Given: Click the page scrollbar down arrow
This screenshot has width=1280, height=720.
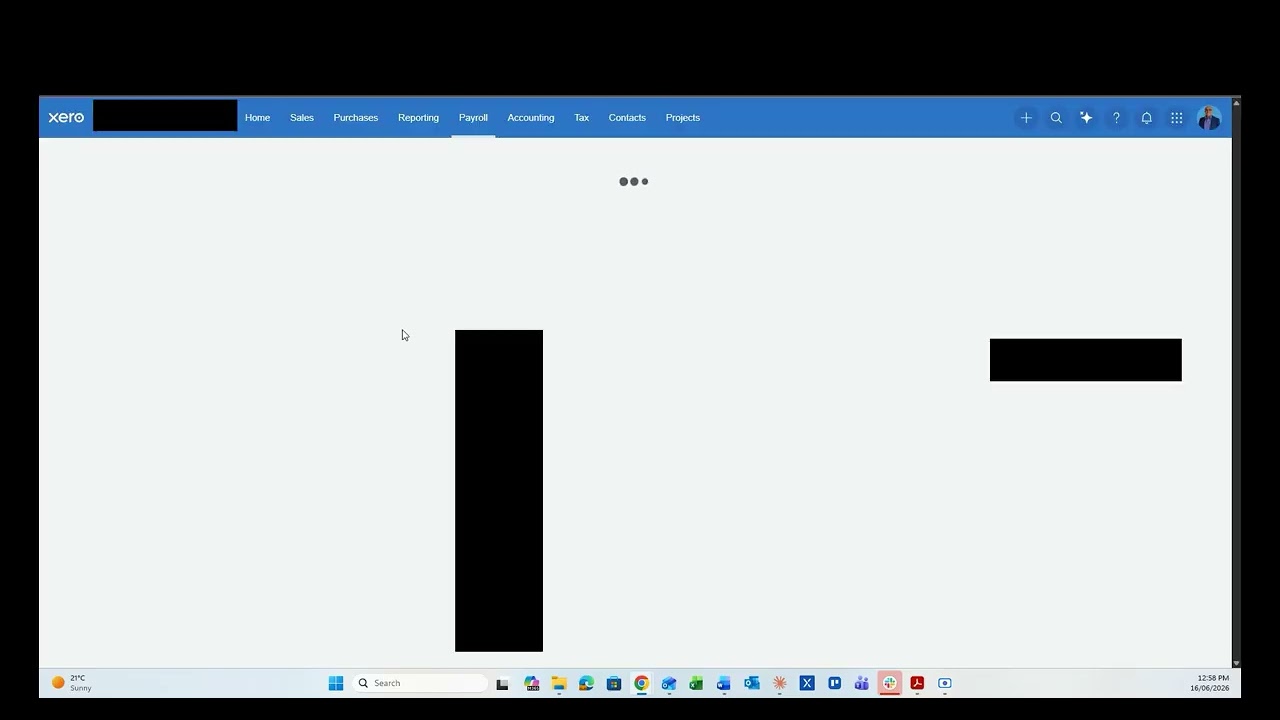Looking at the screenshot, I should pyautogui.click(x=1237, y=663).
